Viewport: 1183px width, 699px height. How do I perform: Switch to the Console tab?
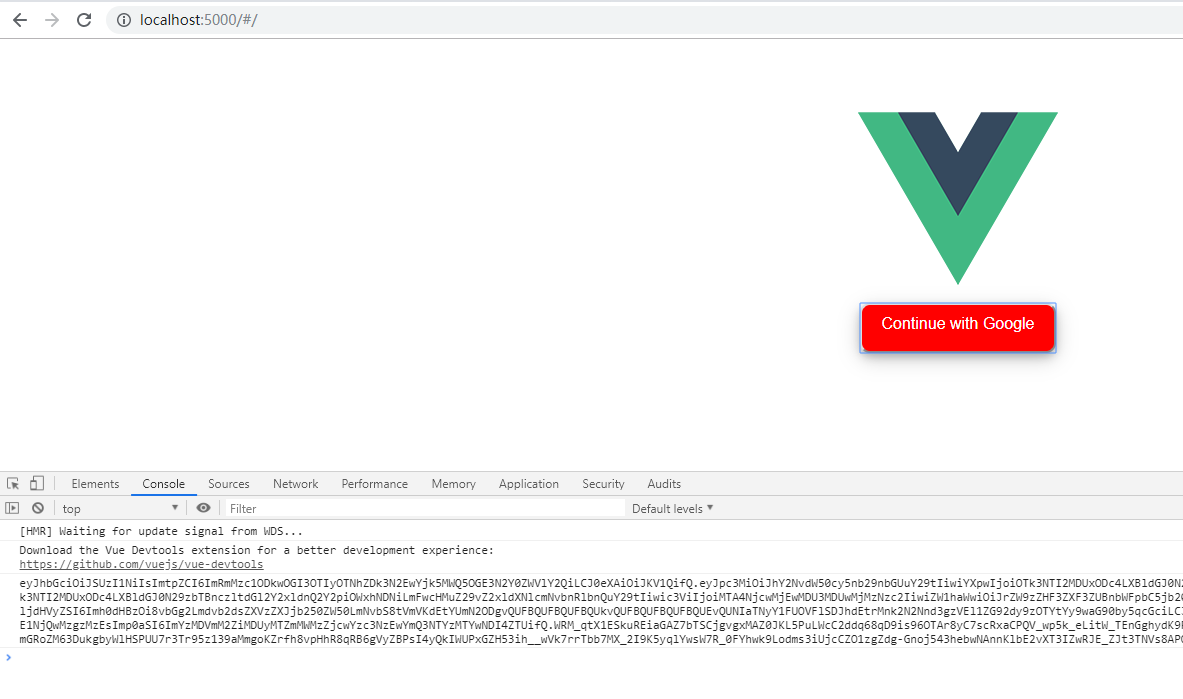tap(164, 484)
